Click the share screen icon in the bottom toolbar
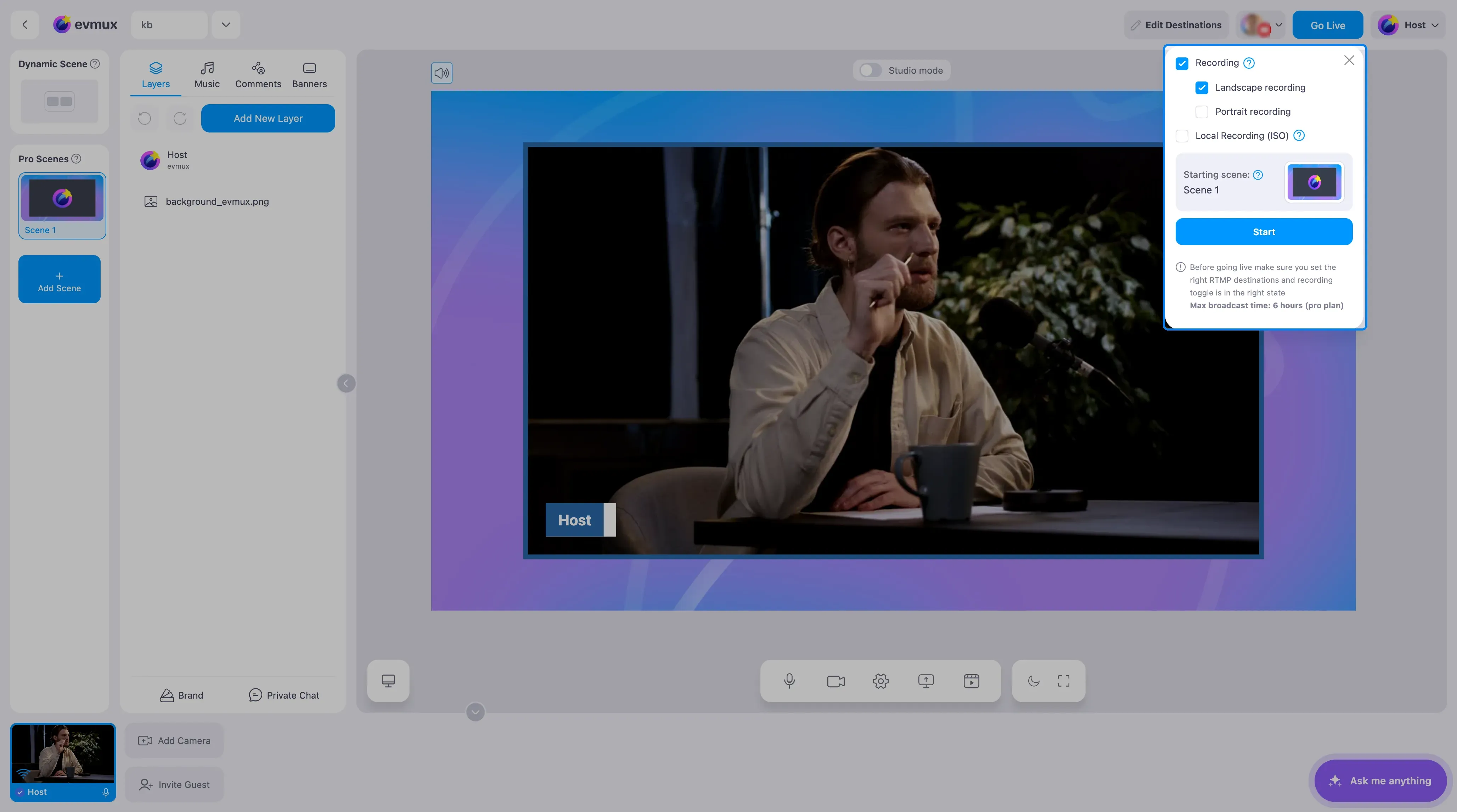Screen dimensions: 1457x812 point(926,681)
